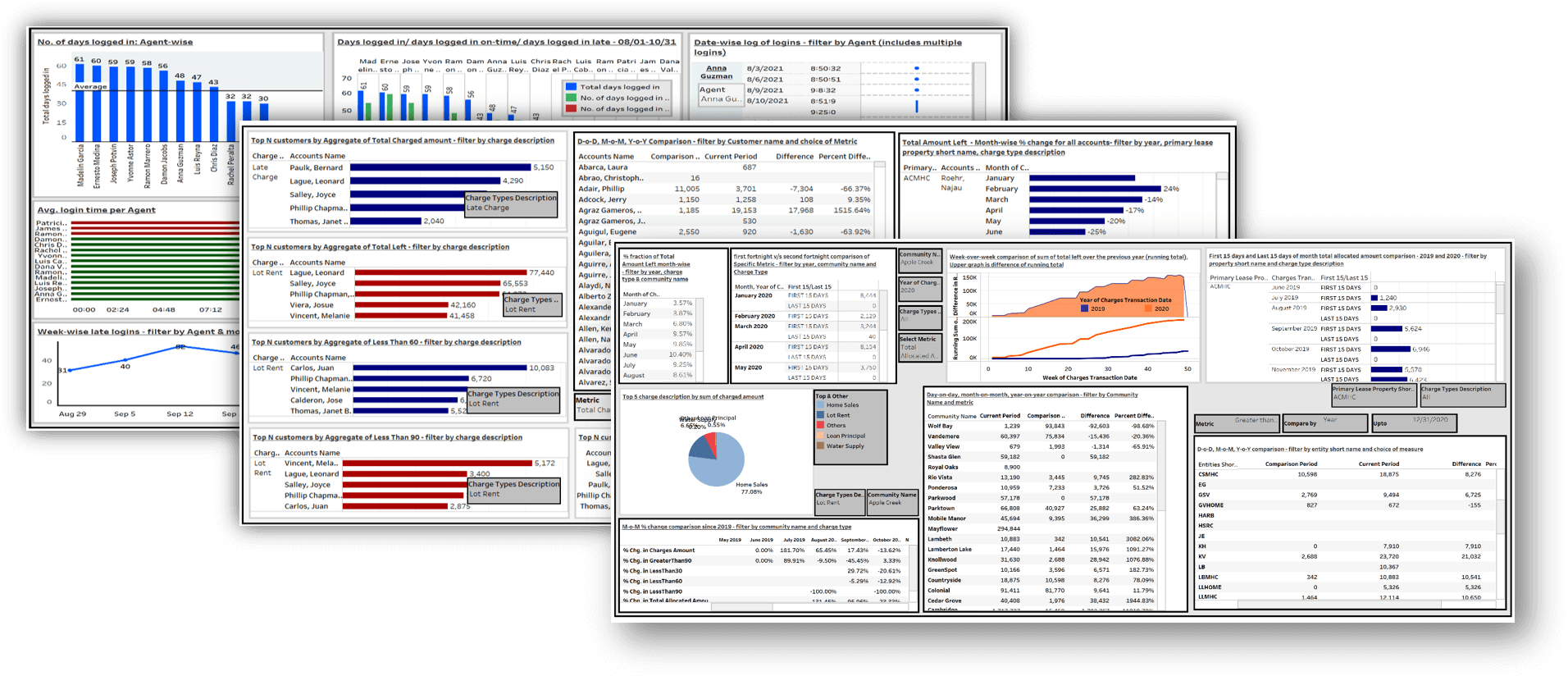The height and width of the screenshot is (676, 1568).
Task: Open Primary Lease Property Shor.. ACMHC filter
Action: coord(1374,394)
